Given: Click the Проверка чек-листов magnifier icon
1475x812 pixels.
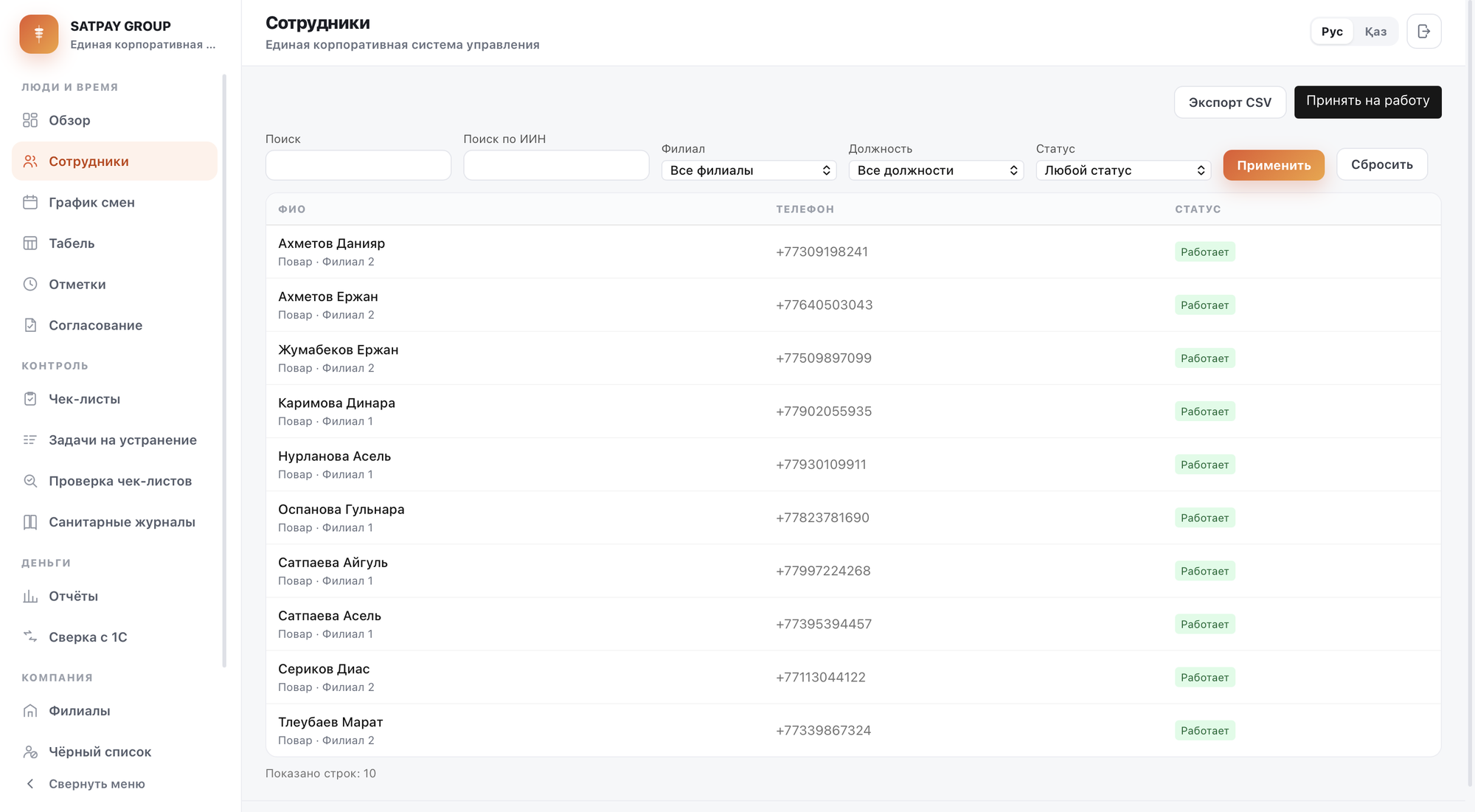Looking at the screenshot, I should pos(30,481).
